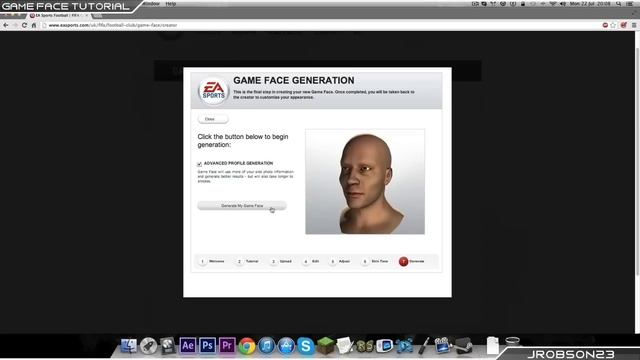The image size is (640, 360).
Task: Go to step 2 Tutorial
Action: pyautogui.click(x=247, y=261)
